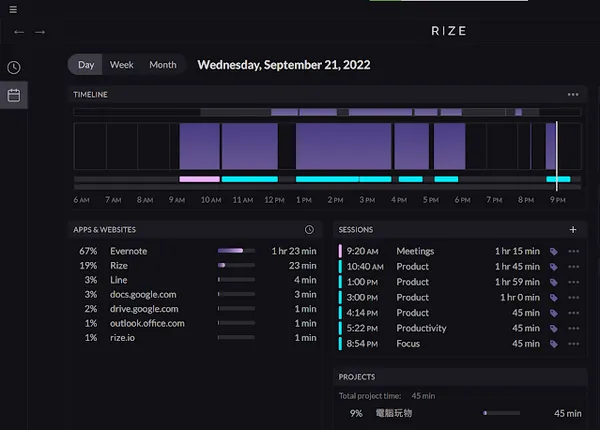Select the docs.google.com row
The width and height of the screenshot is (600, 430).
197,294
